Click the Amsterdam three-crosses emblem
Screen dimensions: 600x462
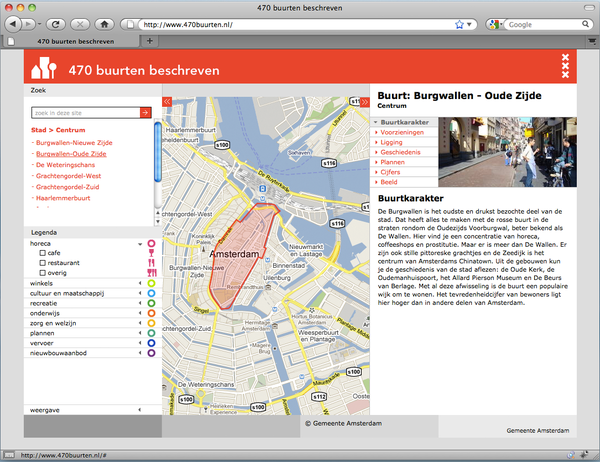tap(565, 66)
